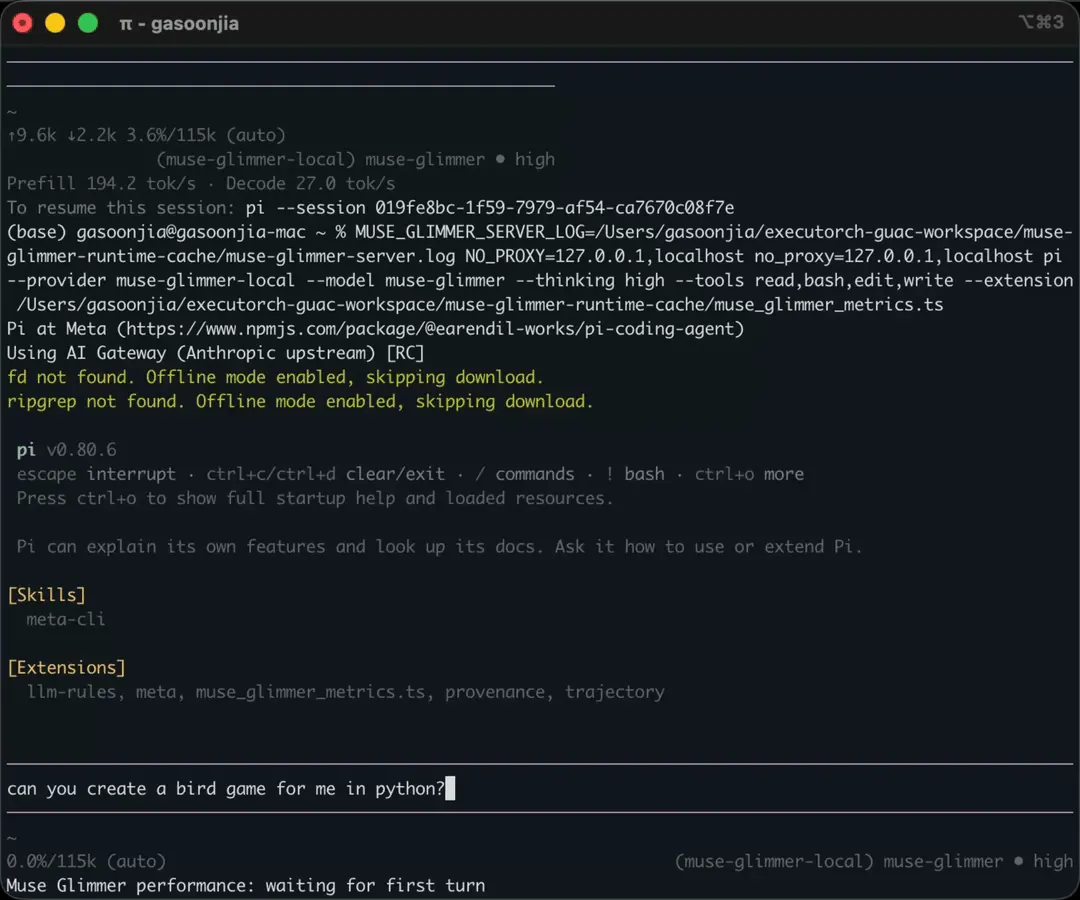This screenshot has width=1080, height=900.
Task: Click the "/ commands" hint text
Action: pyautogui.click(x=525, y=474)
